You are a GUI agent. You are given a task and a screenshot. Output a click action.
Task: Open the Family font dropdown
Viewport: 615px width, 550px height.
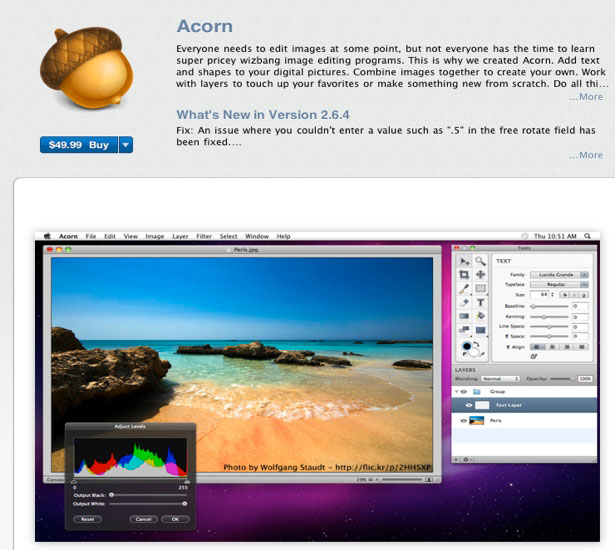559,275
